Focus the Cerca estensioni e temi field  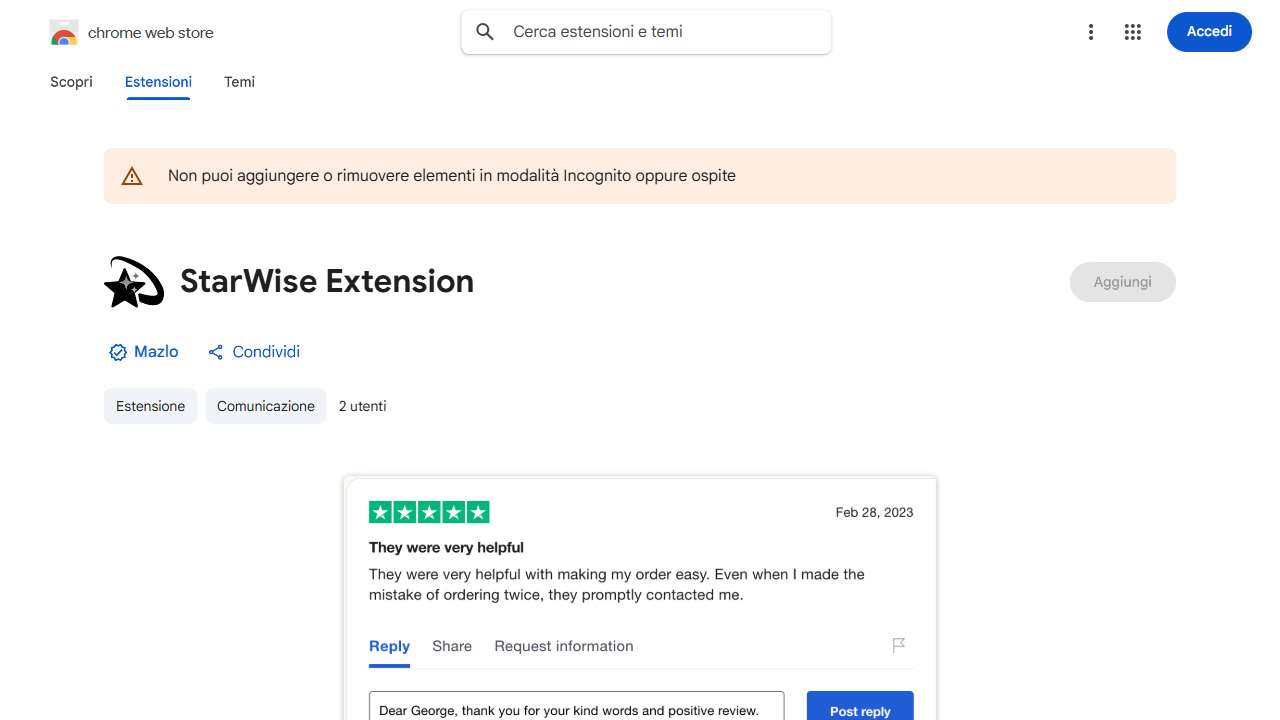[x=660, y=32]
